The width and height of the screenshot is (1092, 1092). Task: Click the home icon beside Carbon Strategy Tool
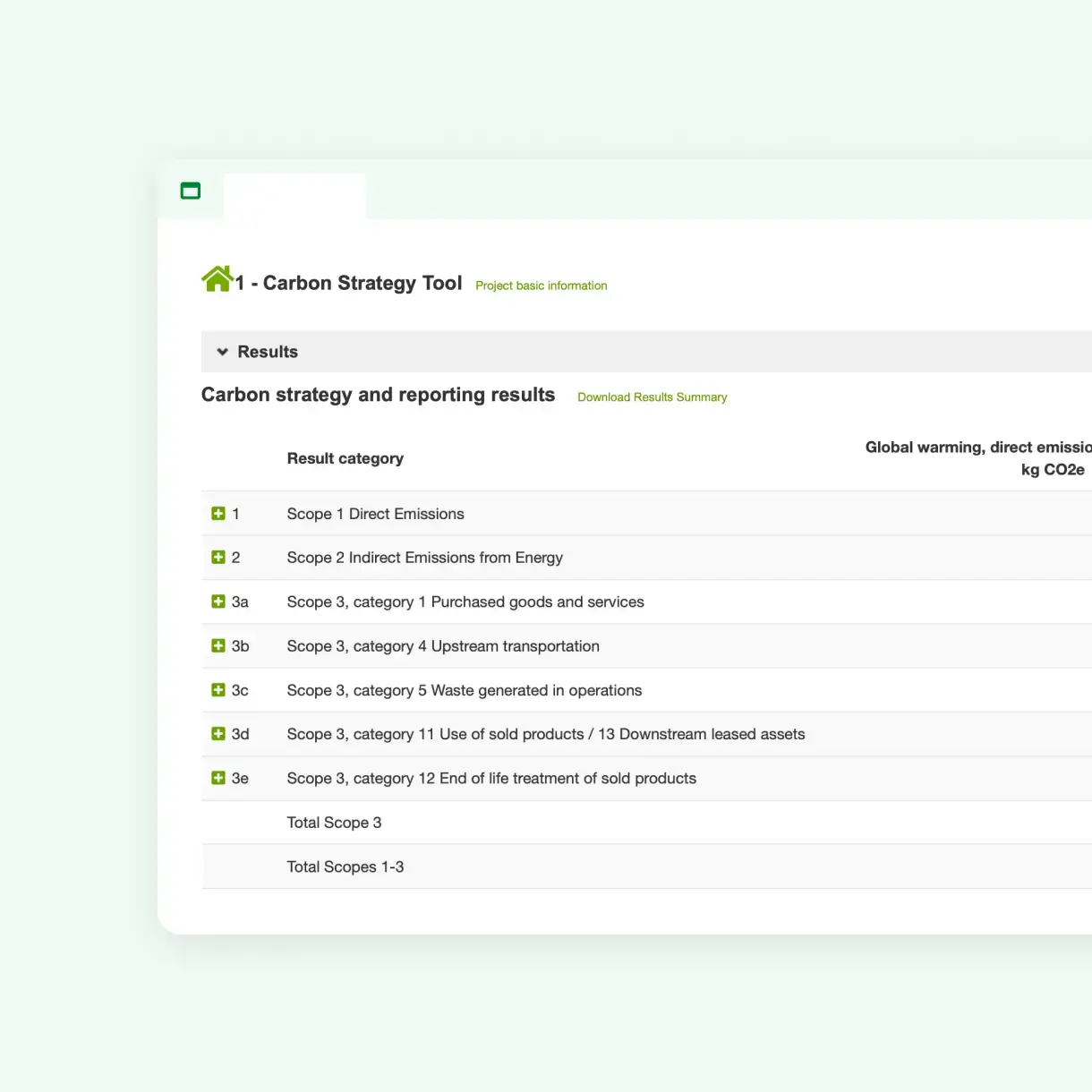pos(217,278)
